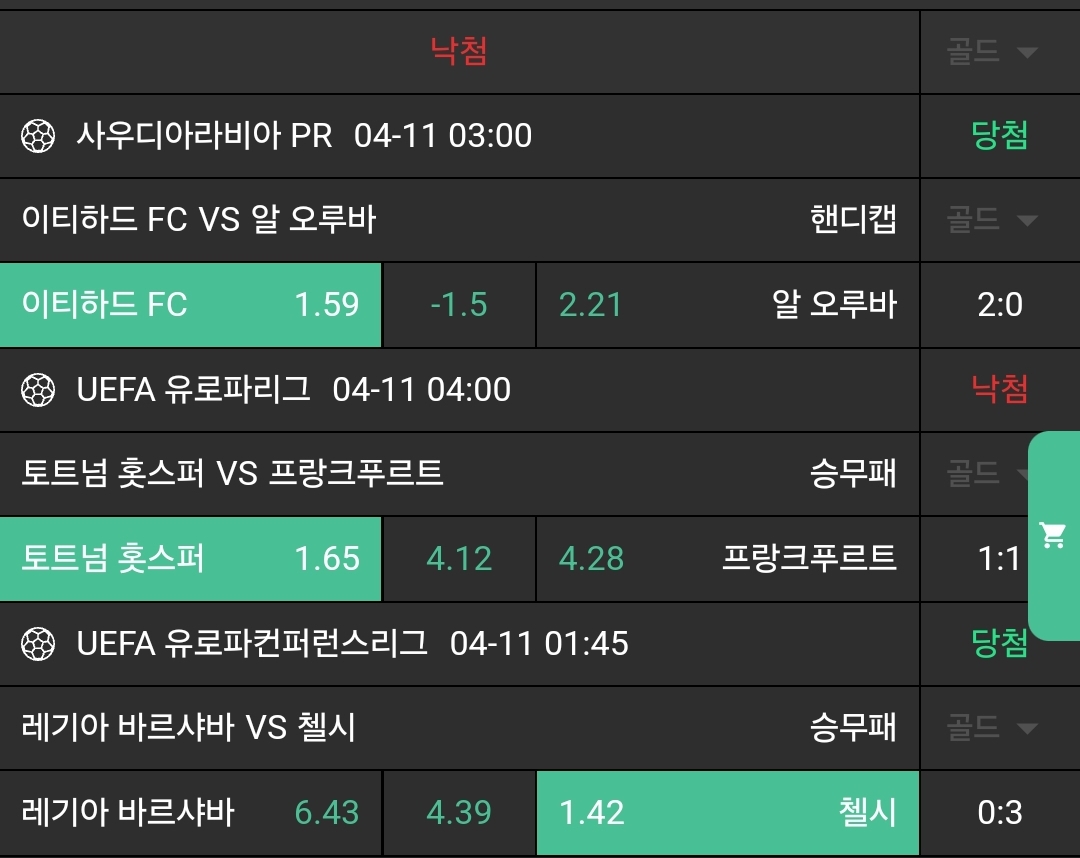Open 골드 dropdown in 레기아 바르샤바 match row
The image size is (1080, 858).
coord(992,728)
